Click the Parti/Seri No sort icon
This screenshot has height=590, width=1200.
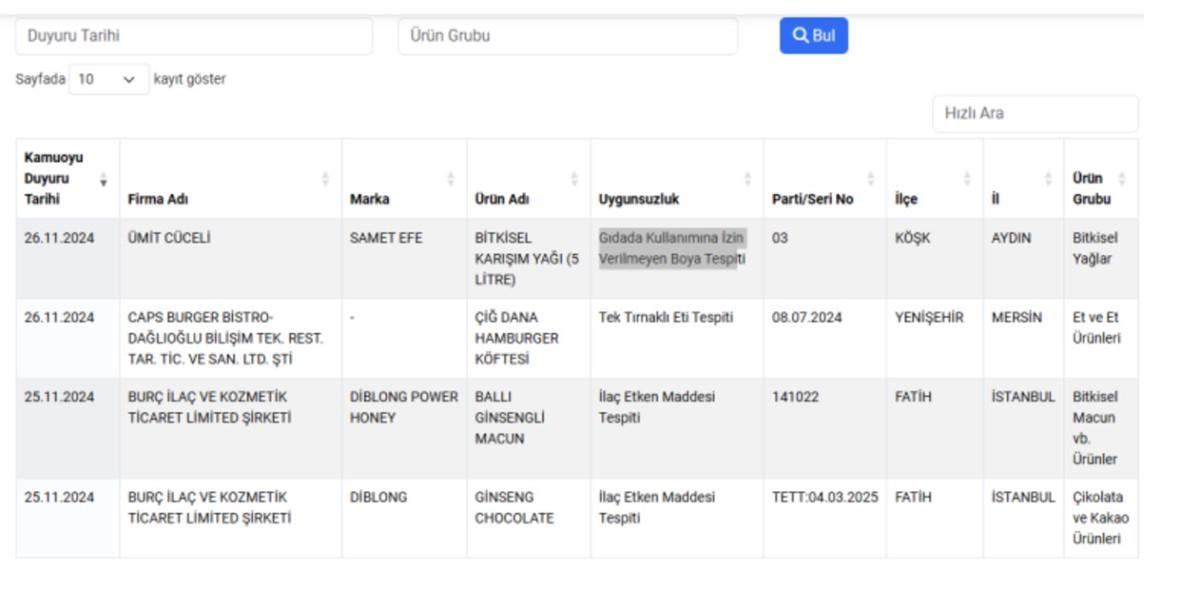(x=870, y=179)
